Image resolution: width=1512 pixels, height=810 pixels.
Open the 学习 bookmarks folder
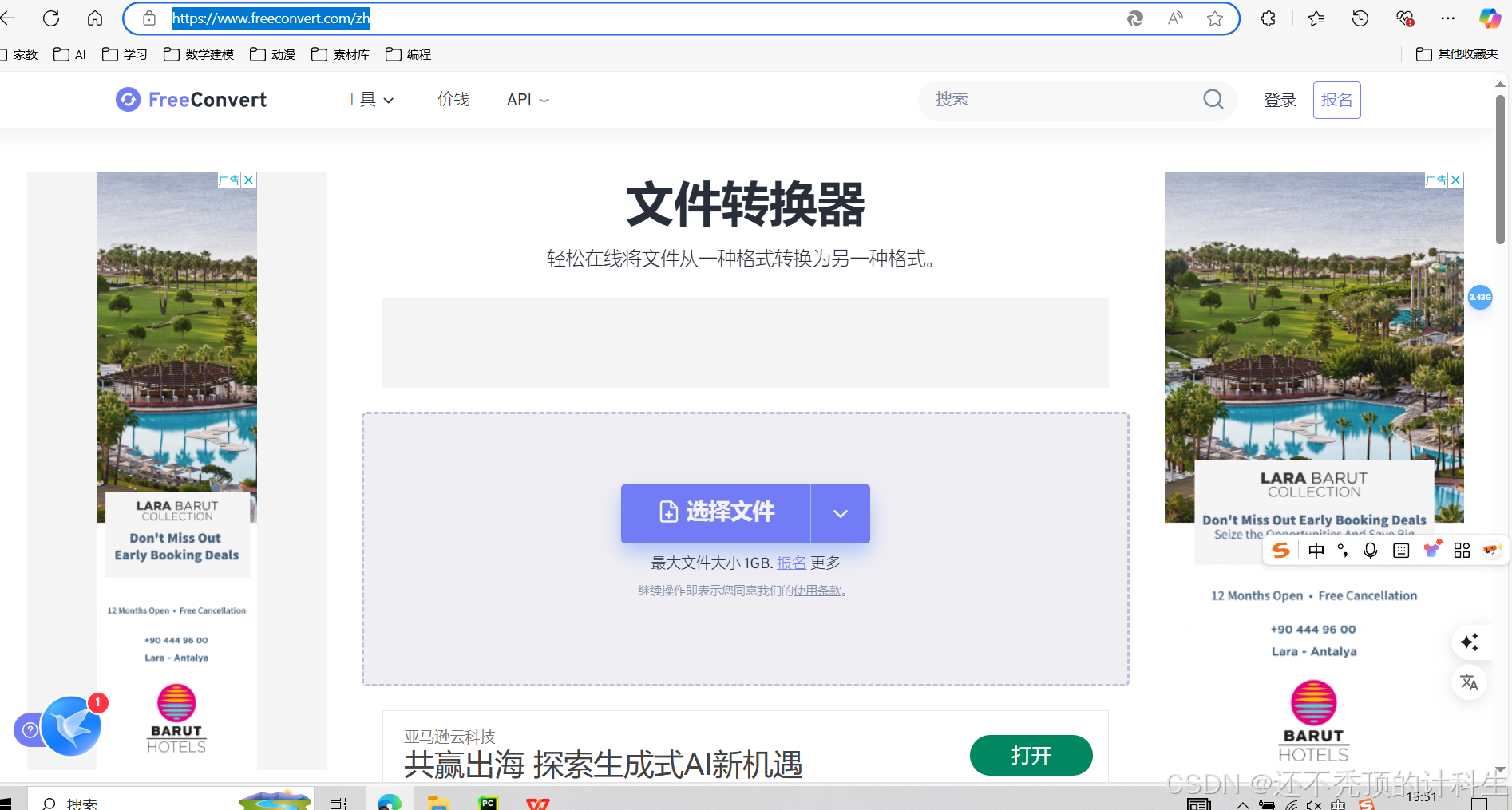pyautogui.click(x=125, y=54)
